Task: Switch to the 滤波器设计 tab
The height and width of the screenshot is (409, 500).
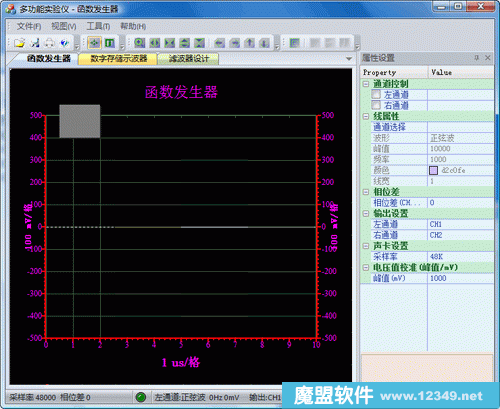Action: click(x=189, y=59)
